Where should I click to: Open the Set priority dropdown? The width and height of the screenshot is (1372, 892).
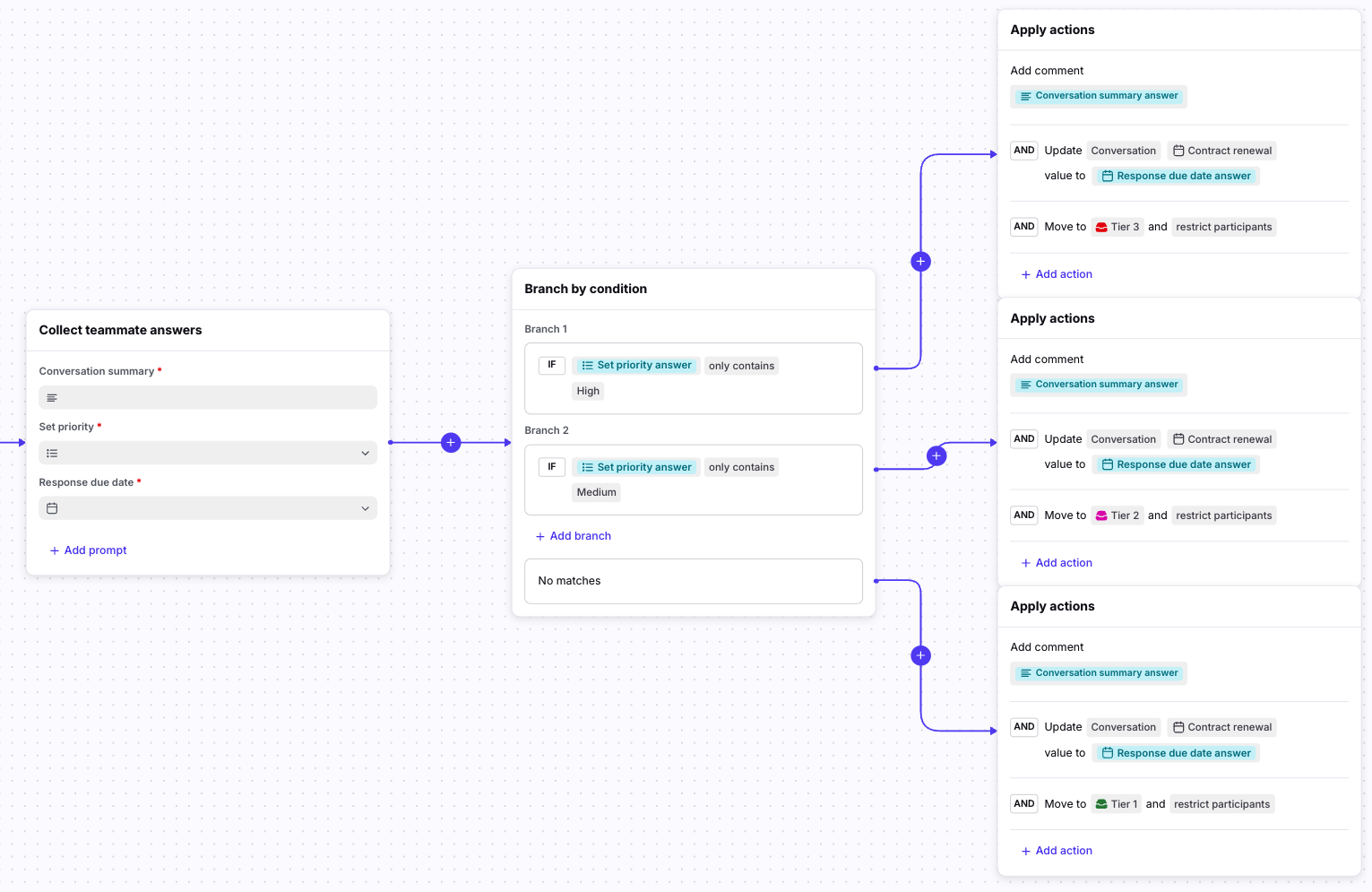(x=208, y=454)
